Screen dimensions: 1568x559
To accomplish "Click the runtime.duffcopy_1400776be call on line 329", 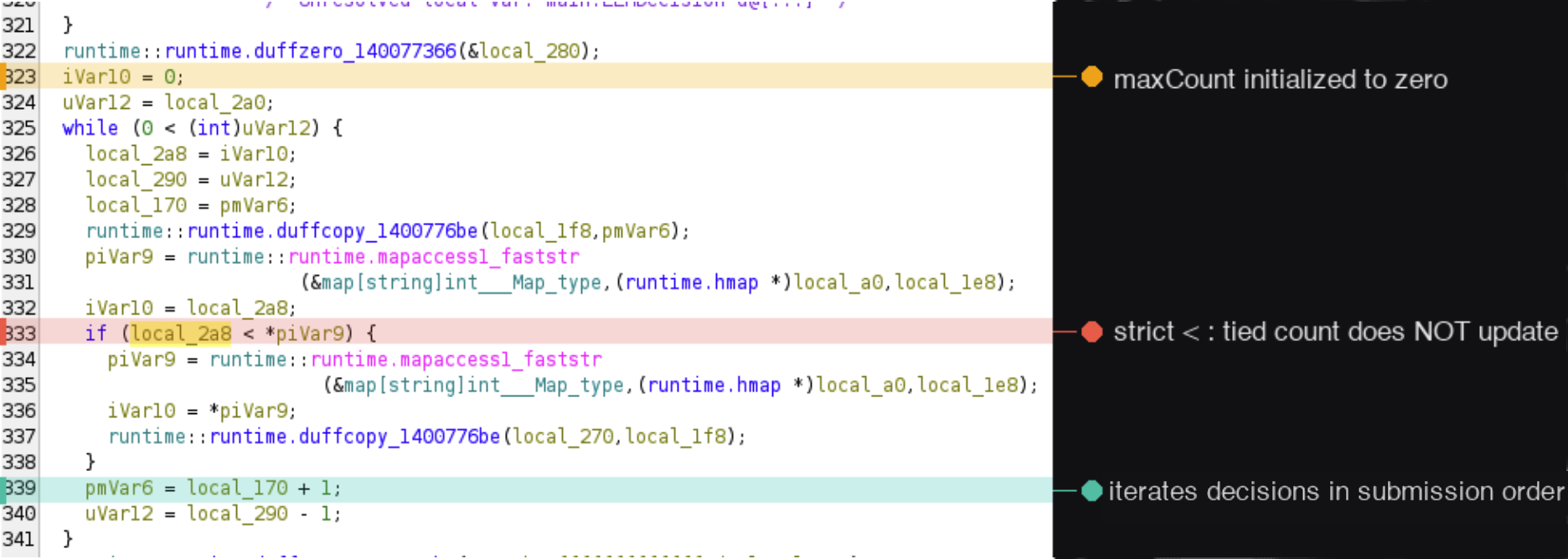I will (332, 230).
